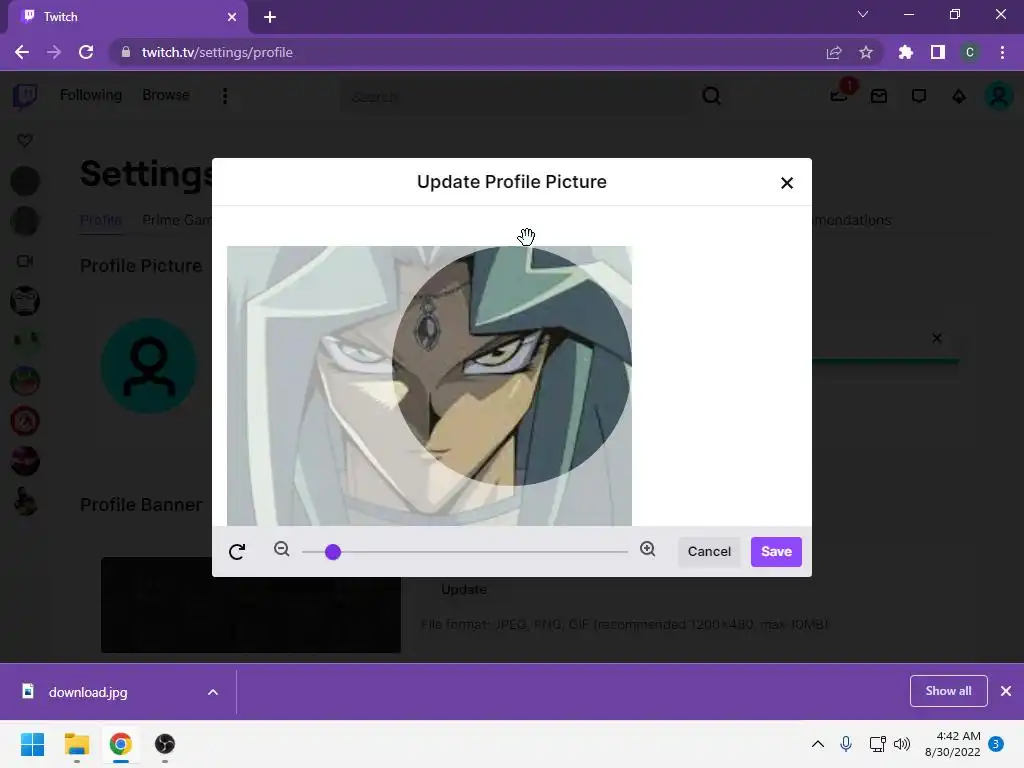Click Show all downloads
The image size is (1024, 768).
pyautogui.click(x=948, y=691)
